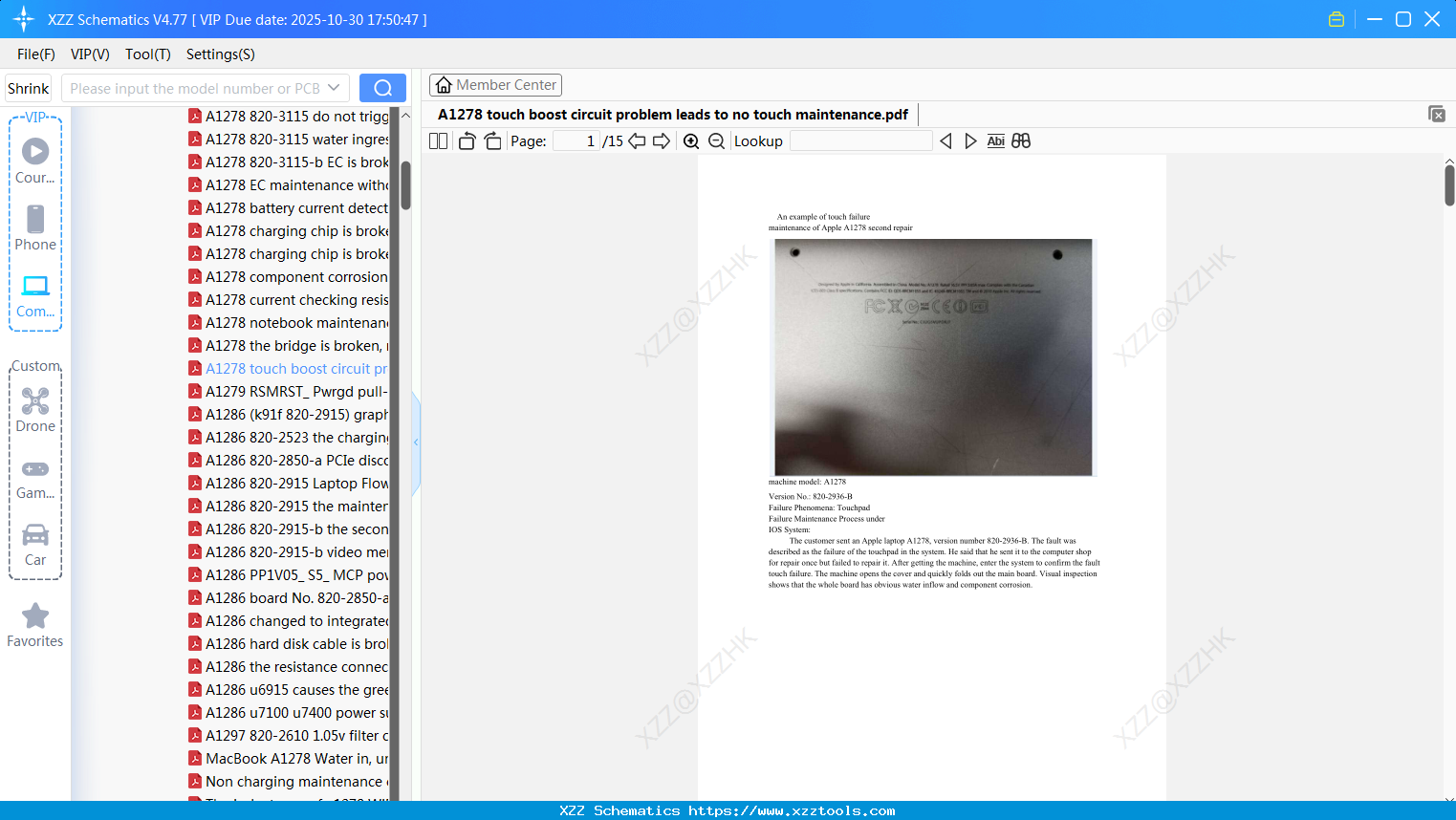Open the 'A1297 820-2610 1.05v filter' file
Viewport: 1456px width, 820px height.
click(x=288, y=736)
